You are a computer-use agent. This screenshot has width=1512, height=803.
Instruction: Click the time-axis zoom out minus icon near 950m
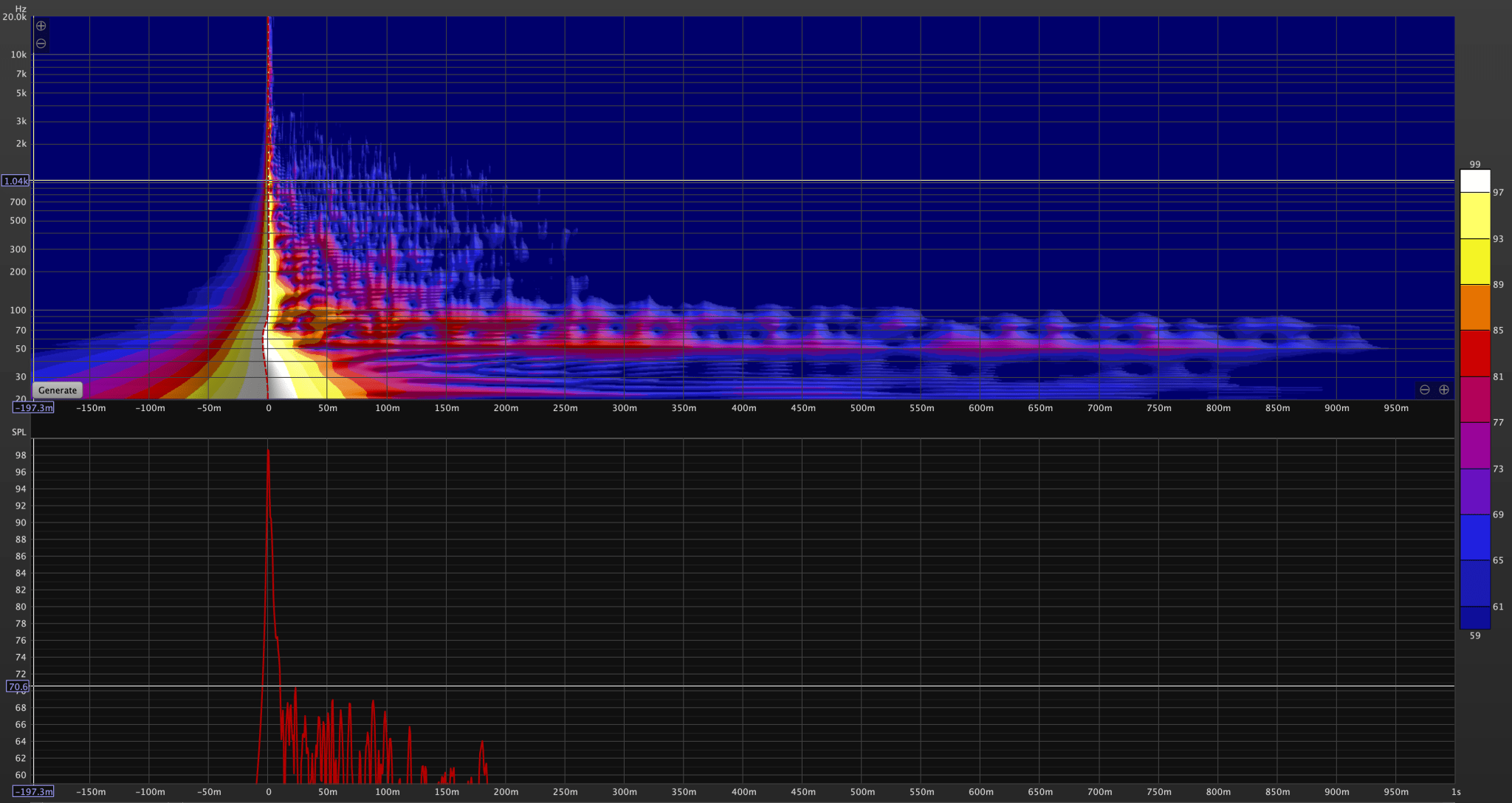pos(1425,390)
